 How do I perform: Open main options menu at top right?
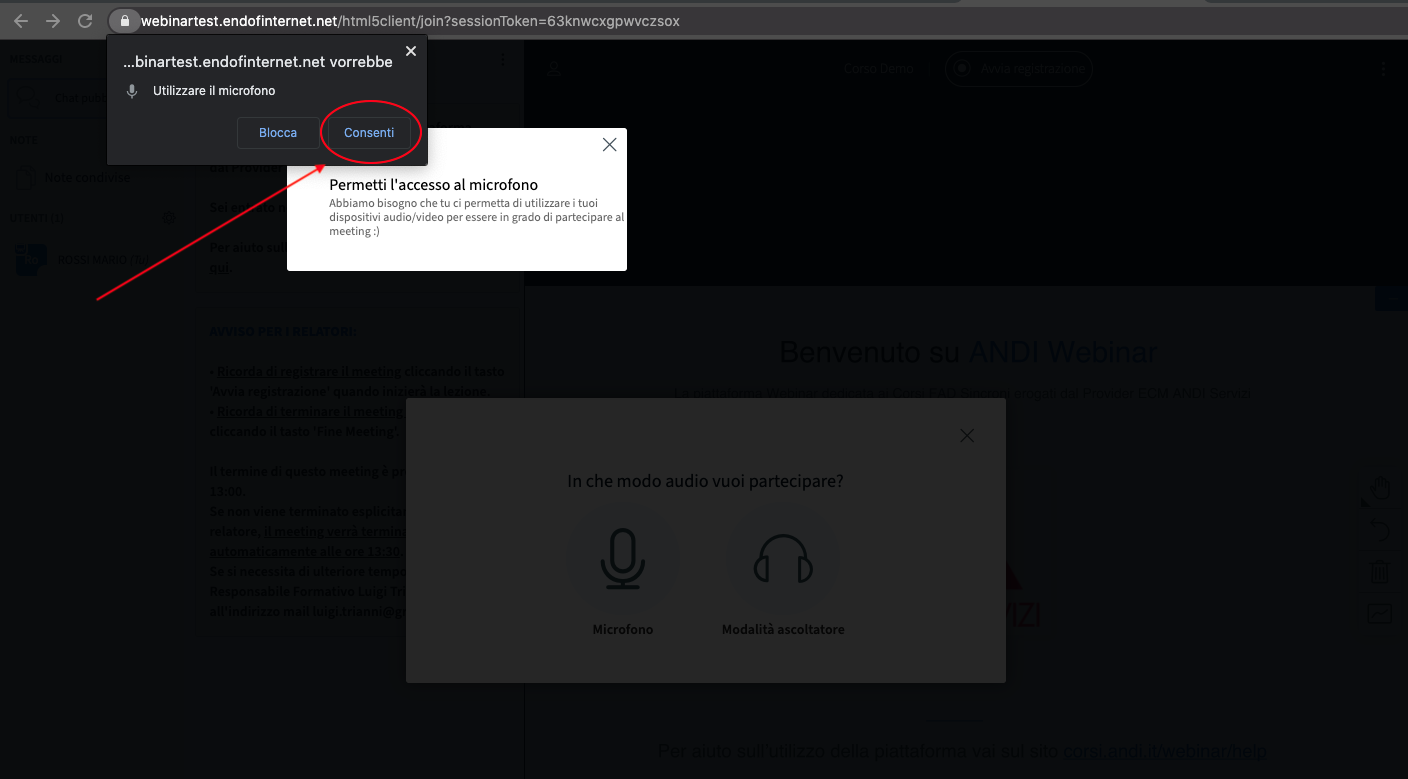tap(1383, 69)
